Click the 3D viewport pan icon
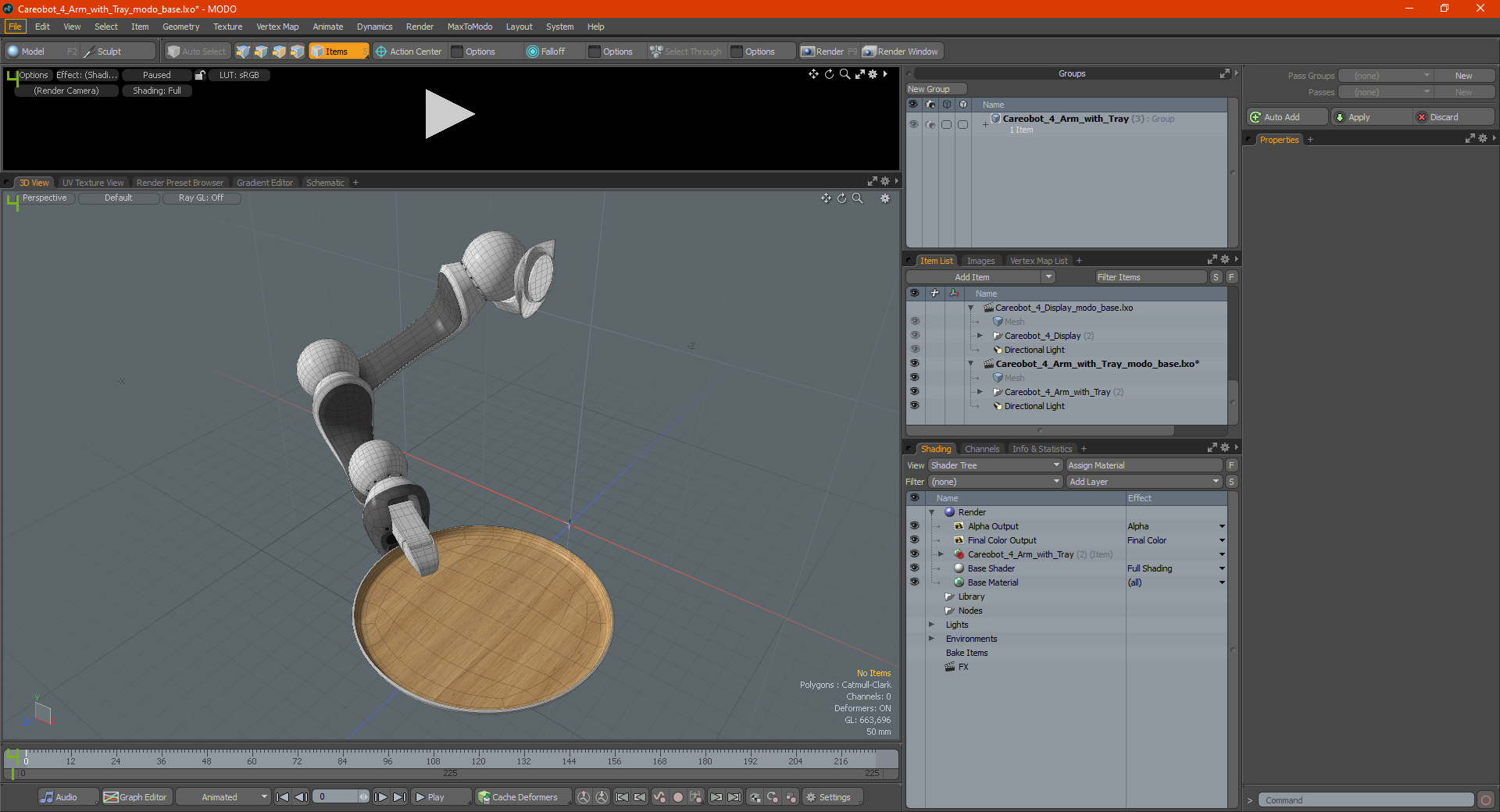 click(826, 198)
